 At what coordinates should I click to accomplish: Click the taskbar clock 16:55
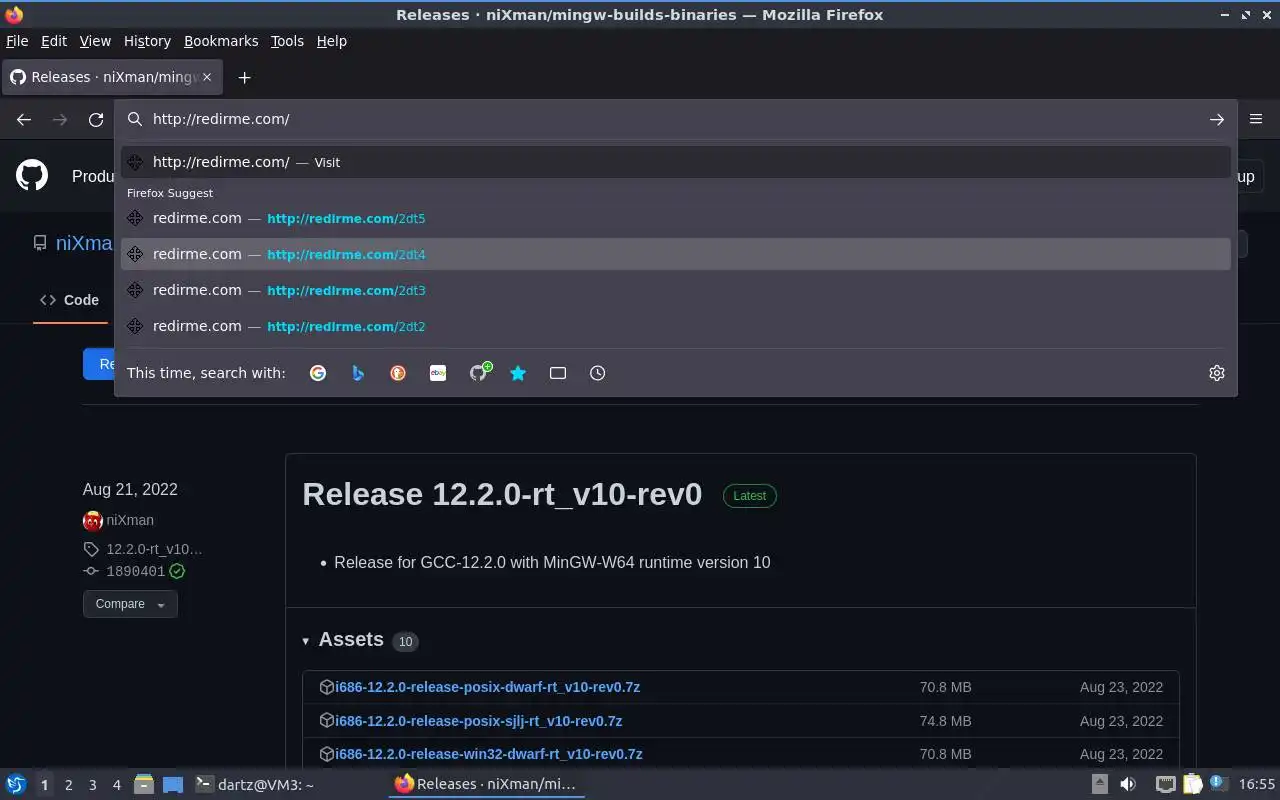[x=1257, y=784]
